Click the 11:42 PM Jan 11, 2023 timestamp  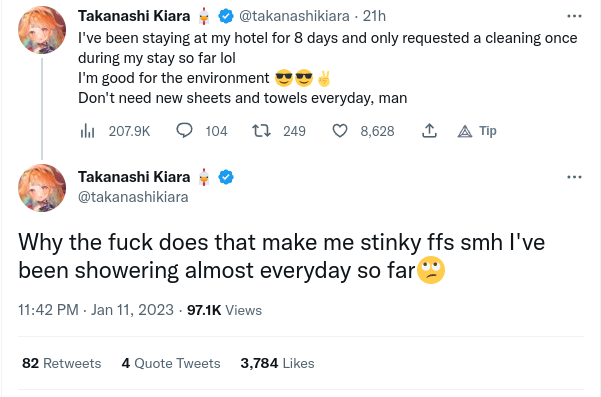coord(96,310)
